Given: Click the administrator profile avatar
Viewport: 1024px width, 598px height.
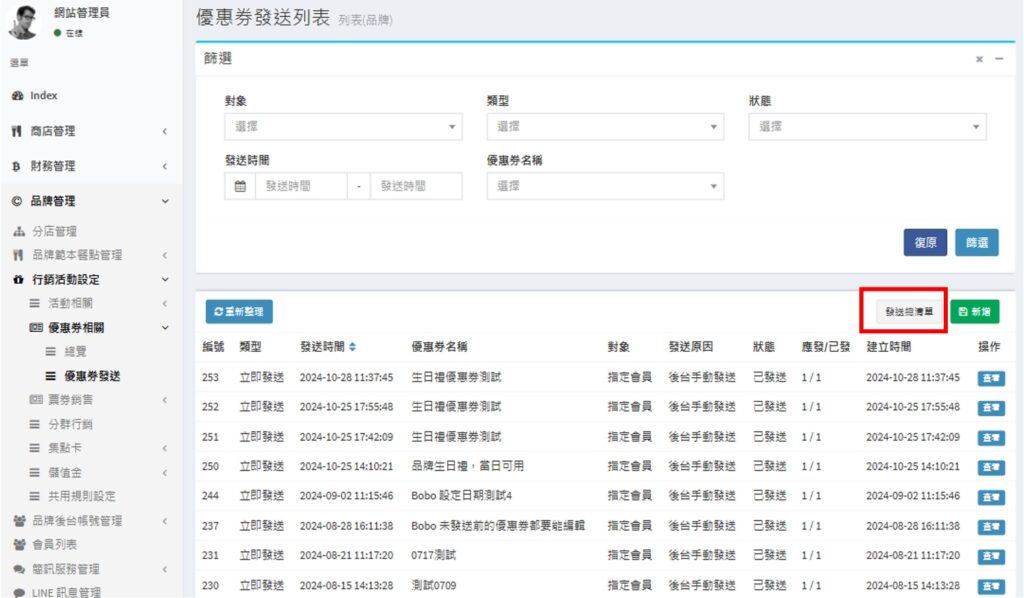Looking at the screenshot, I should tap(24, 22).
